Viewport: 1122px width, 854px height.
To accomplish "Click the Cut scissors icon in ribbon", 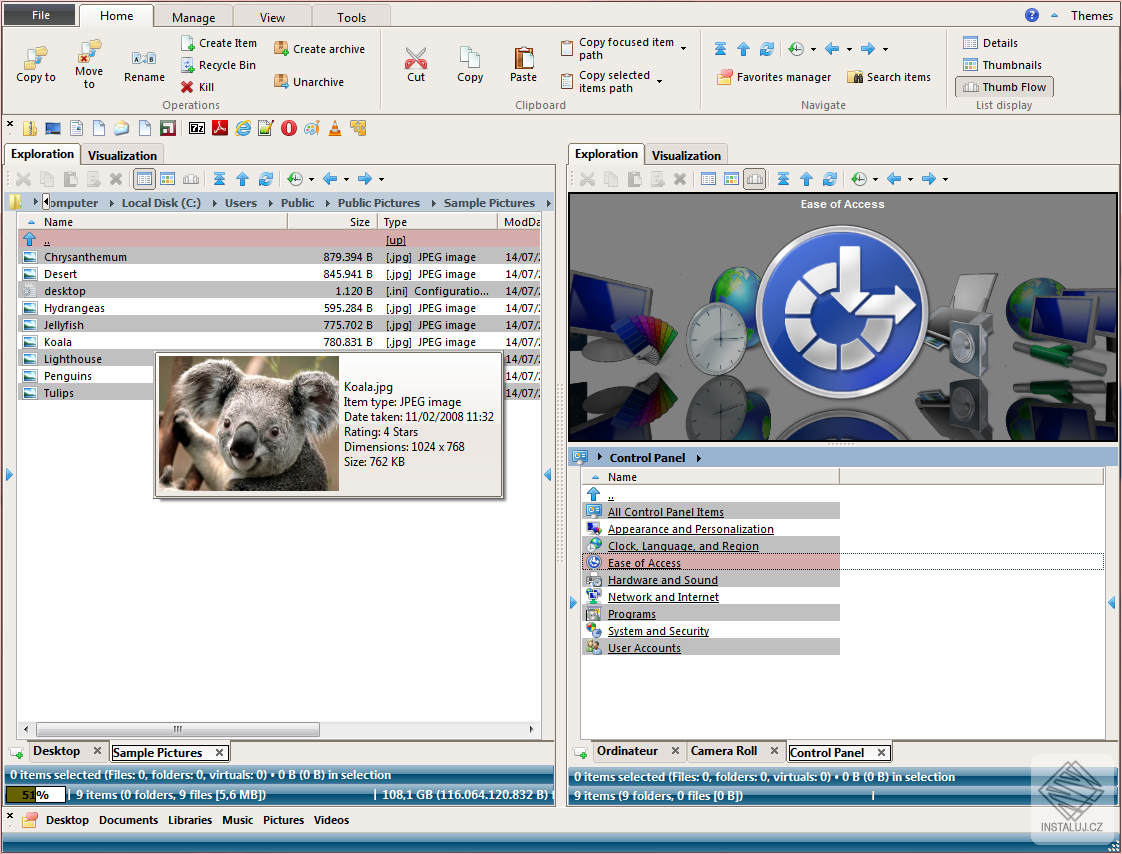I will [416, 58].
